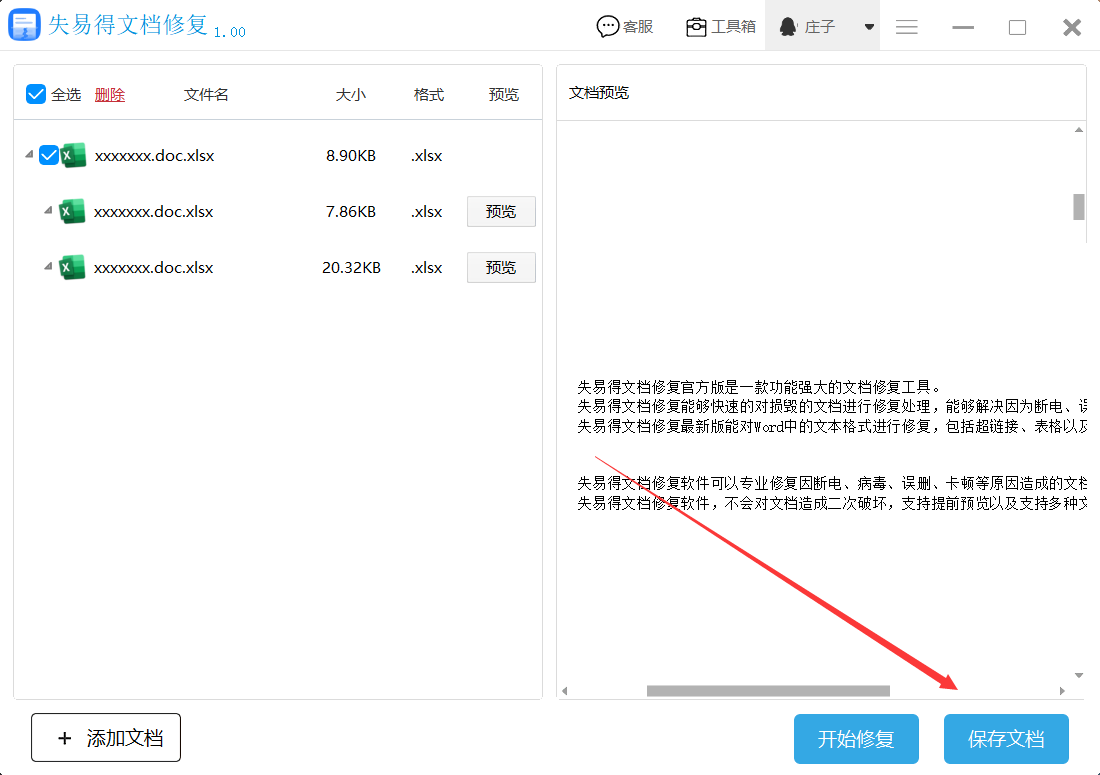1100x775 pixels.
Task: Click the app logo icon in title bar
Action: [24, 25]
